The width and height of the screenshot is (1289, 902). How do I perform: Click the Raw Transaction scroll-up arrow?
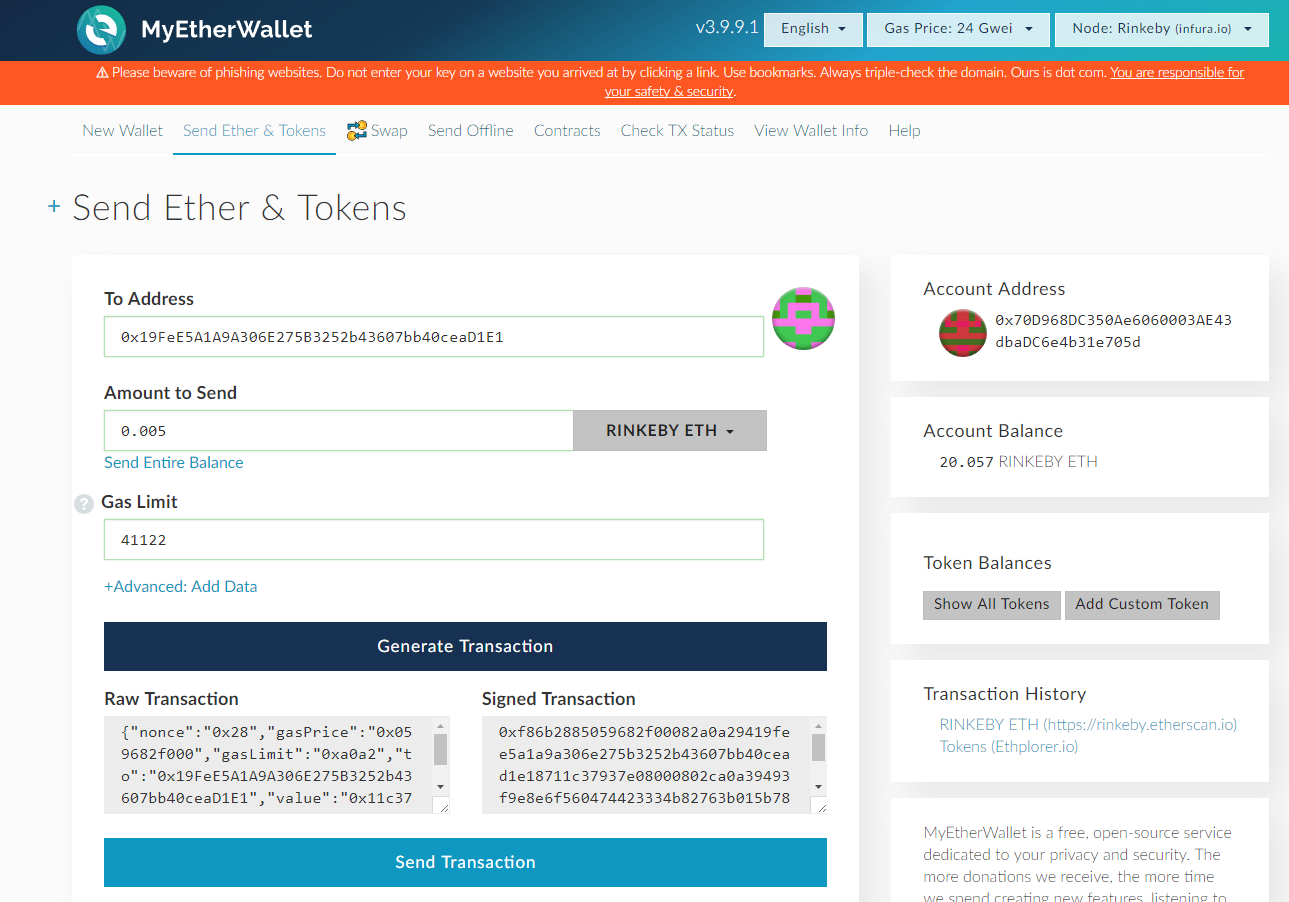[x=441, y=725]
